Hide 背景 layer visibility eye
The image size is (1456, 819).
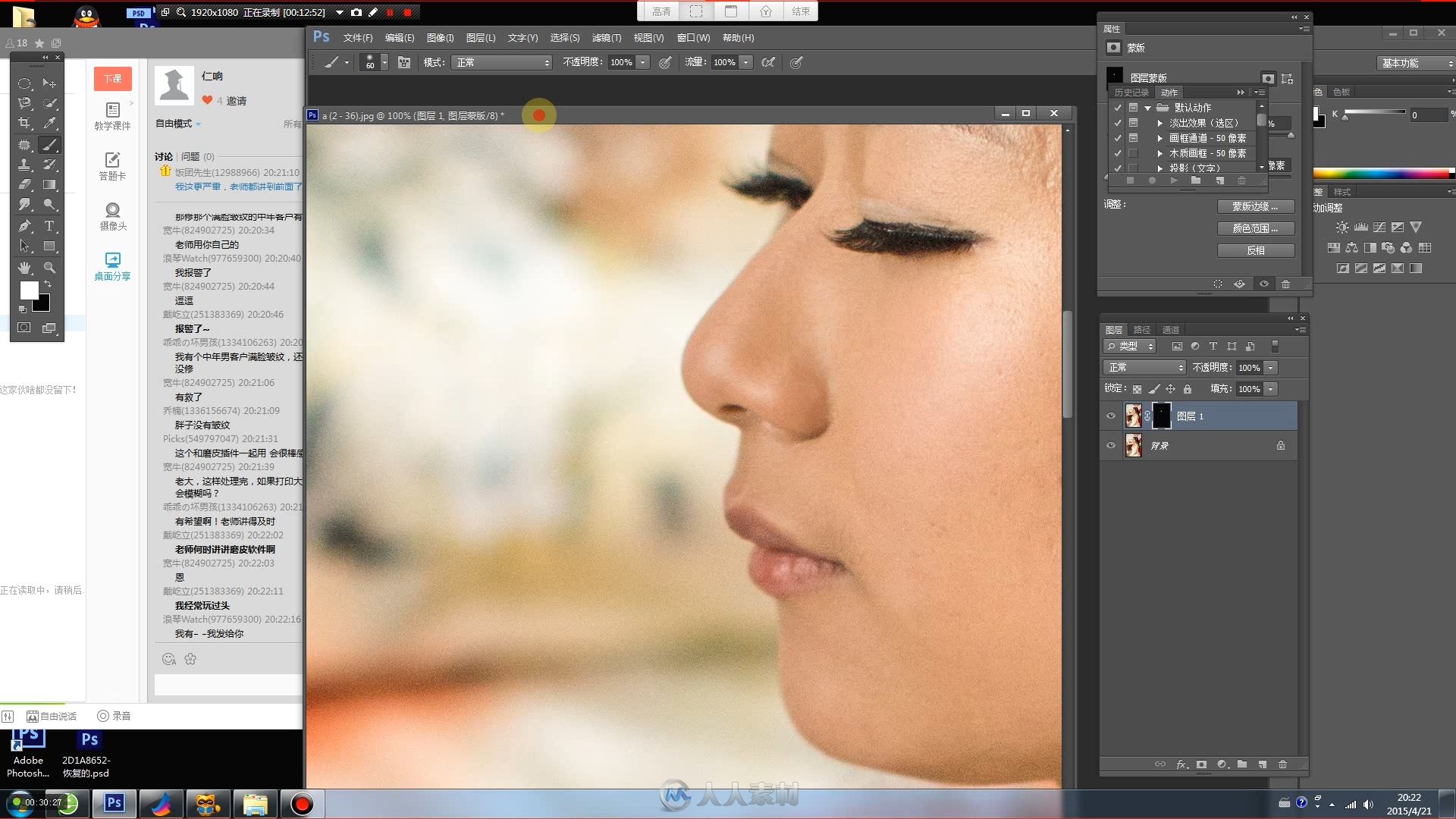tap(1111, 445)
